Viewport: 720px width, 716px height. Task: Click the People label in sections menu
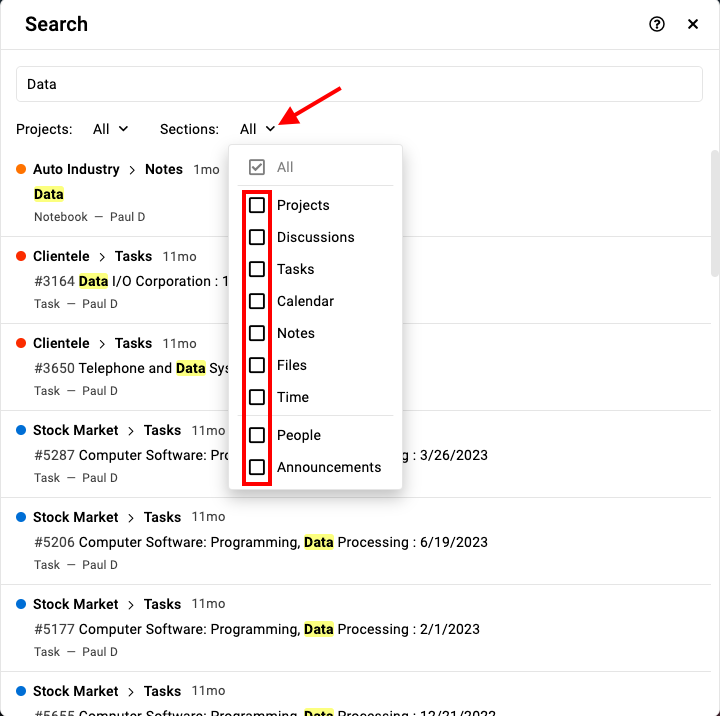coord(298,435)
